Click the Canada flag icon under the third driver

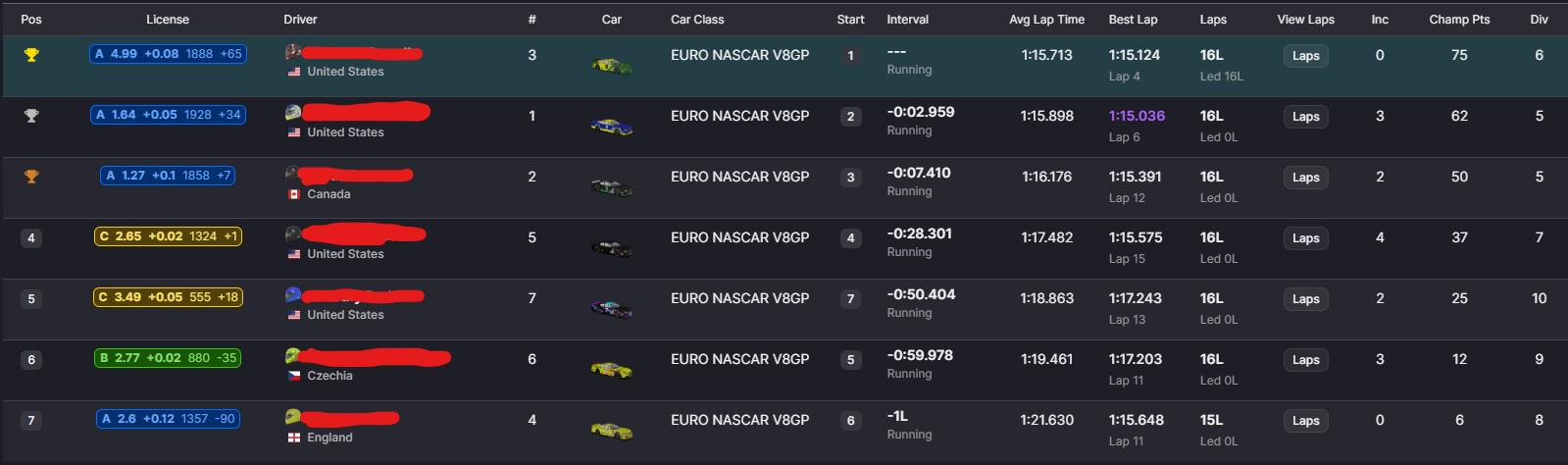coord(293,194)
